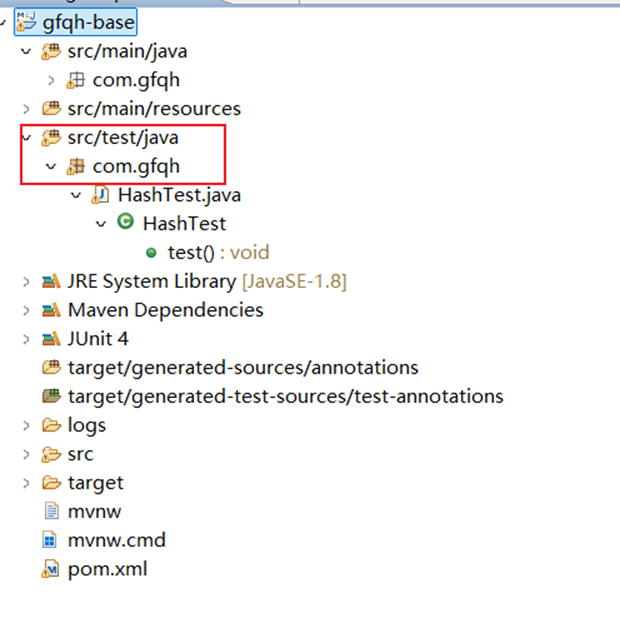Expand the JRE System Library node
Viewport: 620px width, 633px height.
[26, 282]
